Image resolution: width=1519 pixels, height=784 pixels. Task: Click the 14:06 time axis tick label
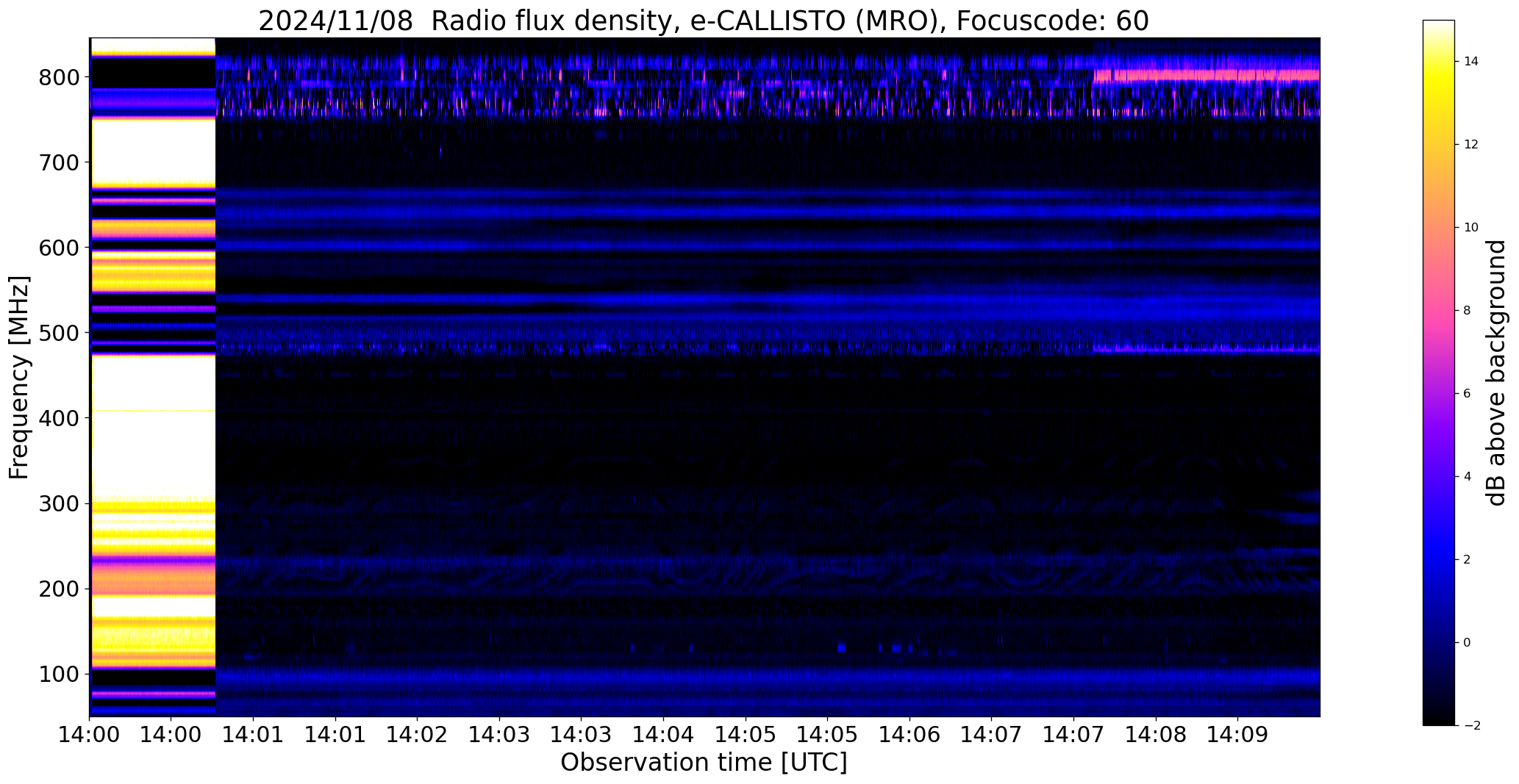pos(909,735)
